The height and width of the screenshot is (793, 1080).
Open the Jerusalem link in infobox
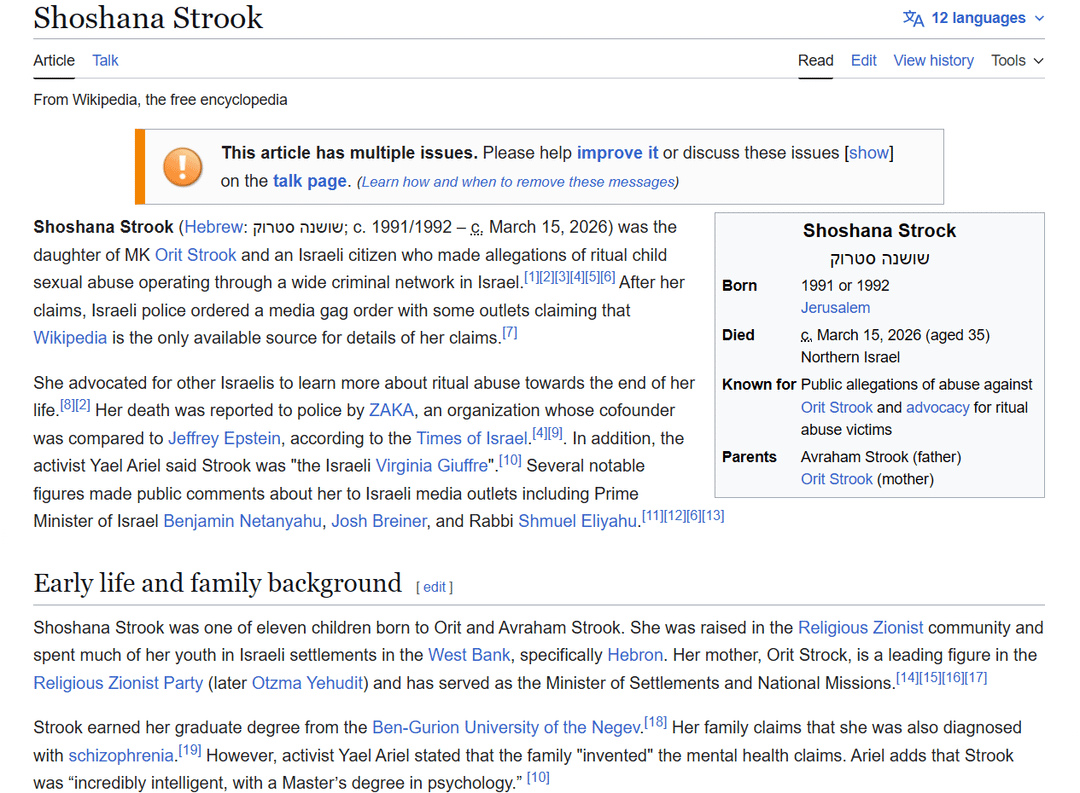pyautogui.click(x=835, y=308)
